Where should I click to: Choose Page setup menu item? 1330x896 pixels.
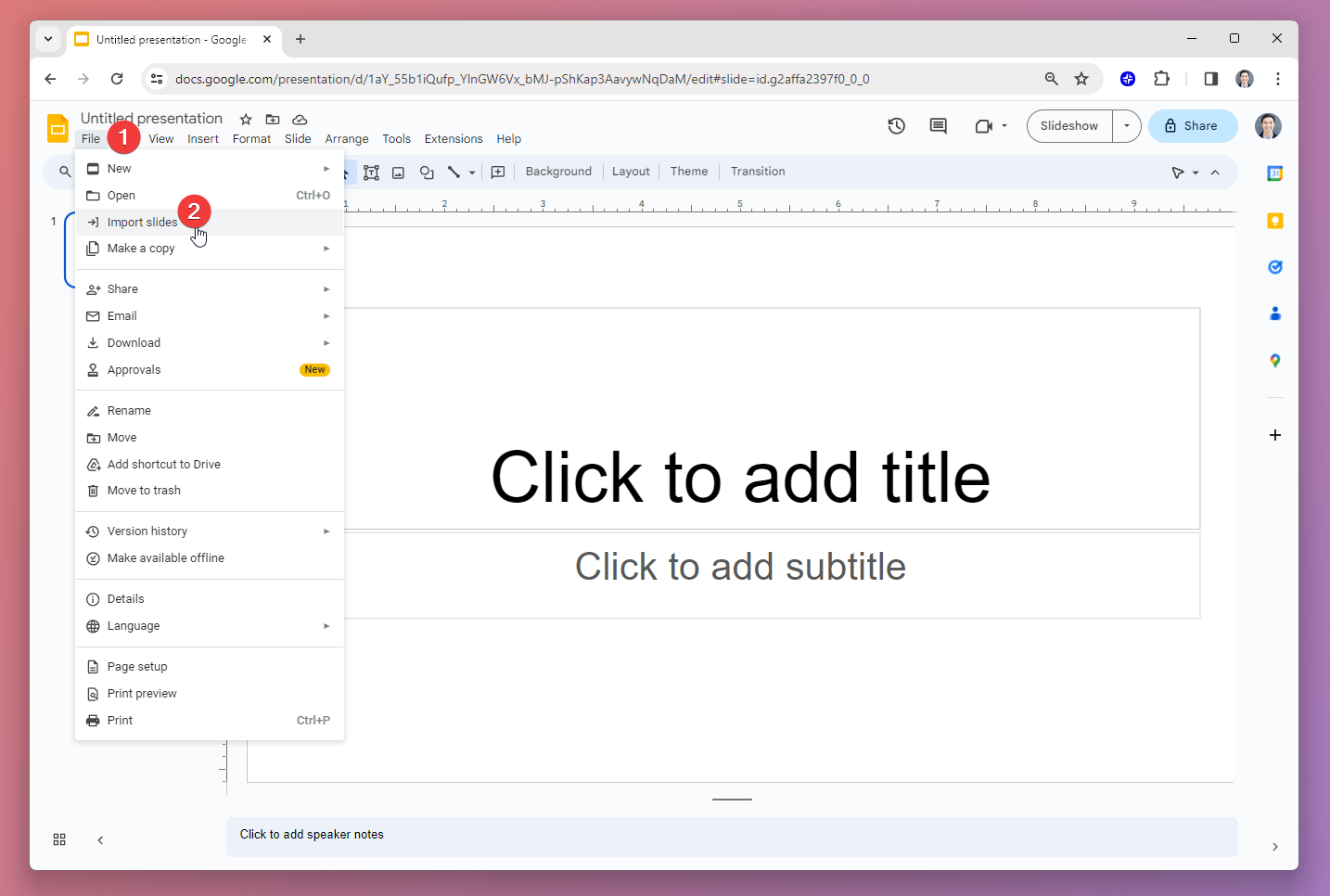(x=210, y=667)
